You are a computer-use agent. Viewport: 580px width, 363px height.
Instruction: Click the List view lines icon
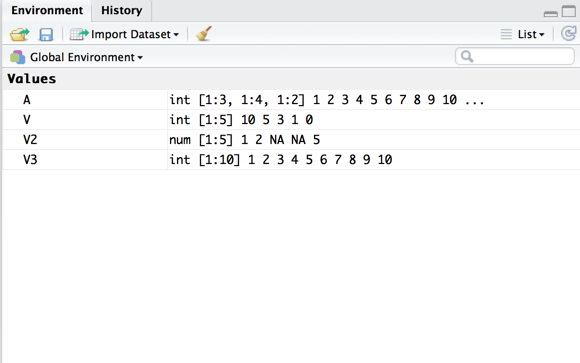pyautogui.click(x=506, y=34)
